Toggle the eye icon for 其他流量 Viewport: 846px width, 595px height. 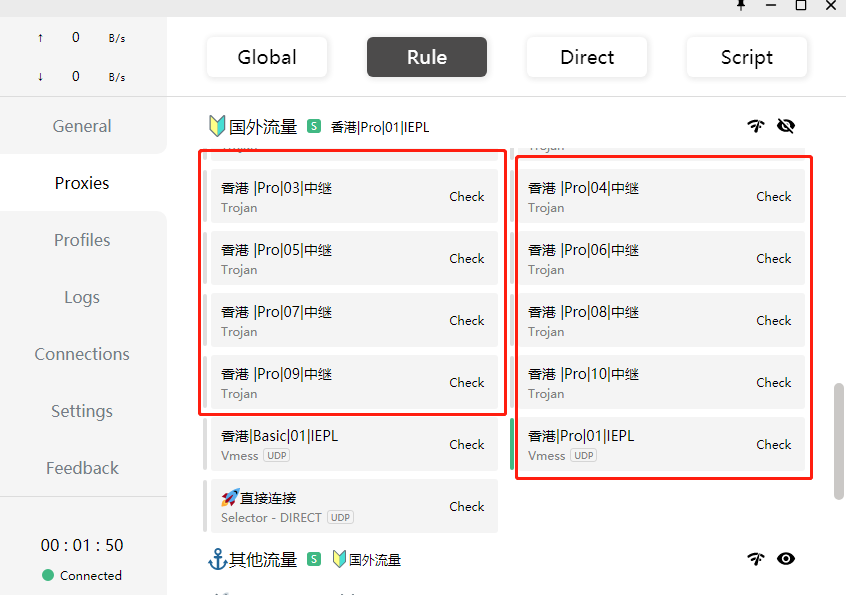pyautogui.click(x=786, y=559)
